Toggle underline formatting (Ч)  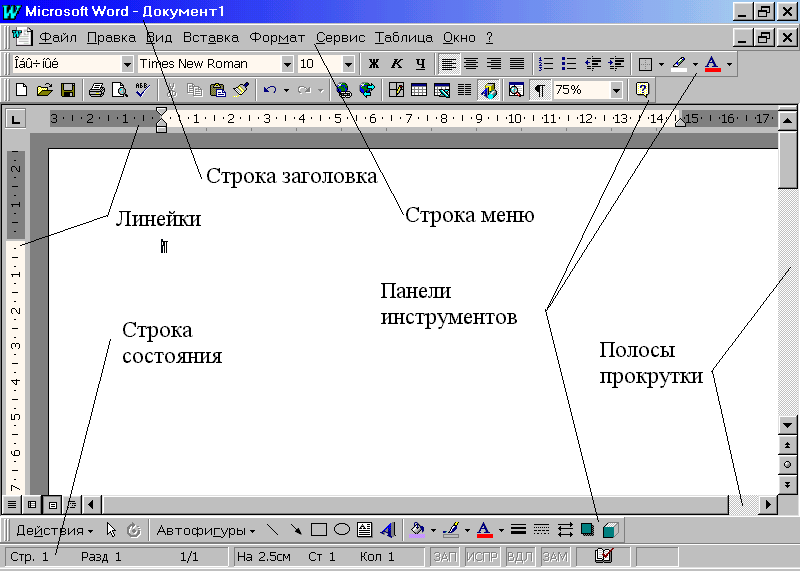coord(420,64)
